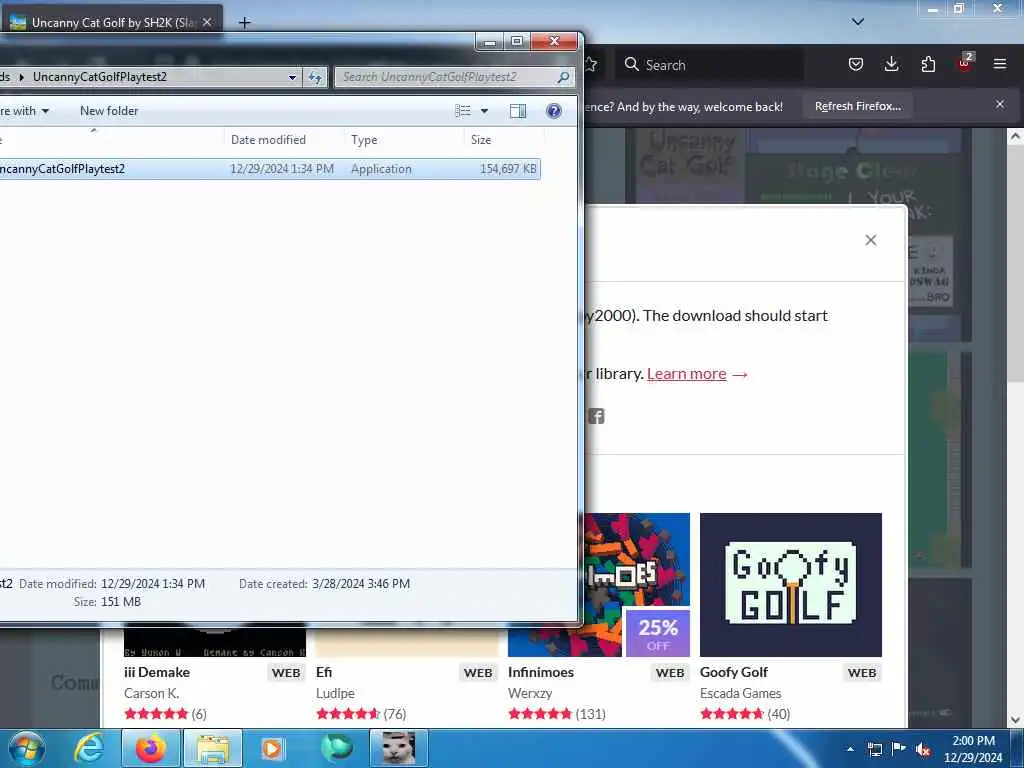The width and height of the screenshot is (1024, 768).
Task: Click the Firefox page scroll up arrow
Action: point(1015,136)
